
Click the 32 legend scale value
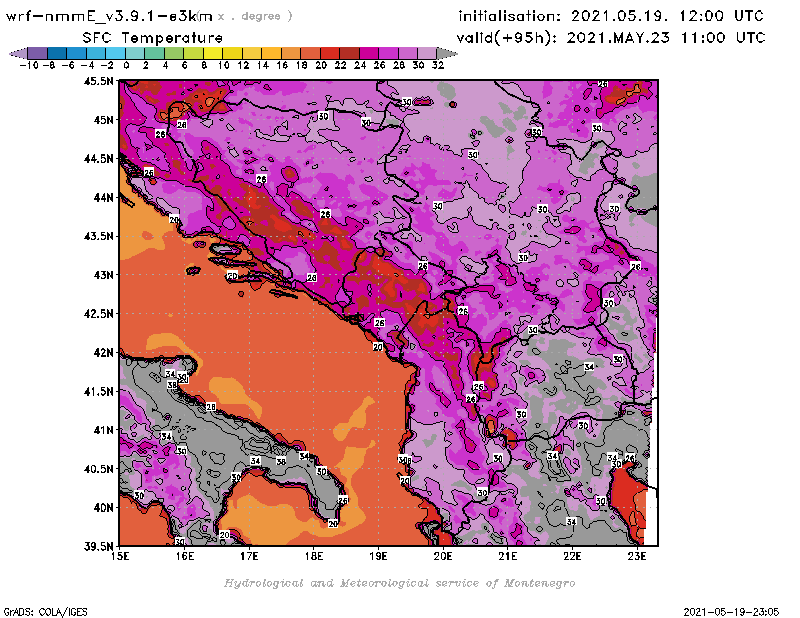[x=438, y=65]
